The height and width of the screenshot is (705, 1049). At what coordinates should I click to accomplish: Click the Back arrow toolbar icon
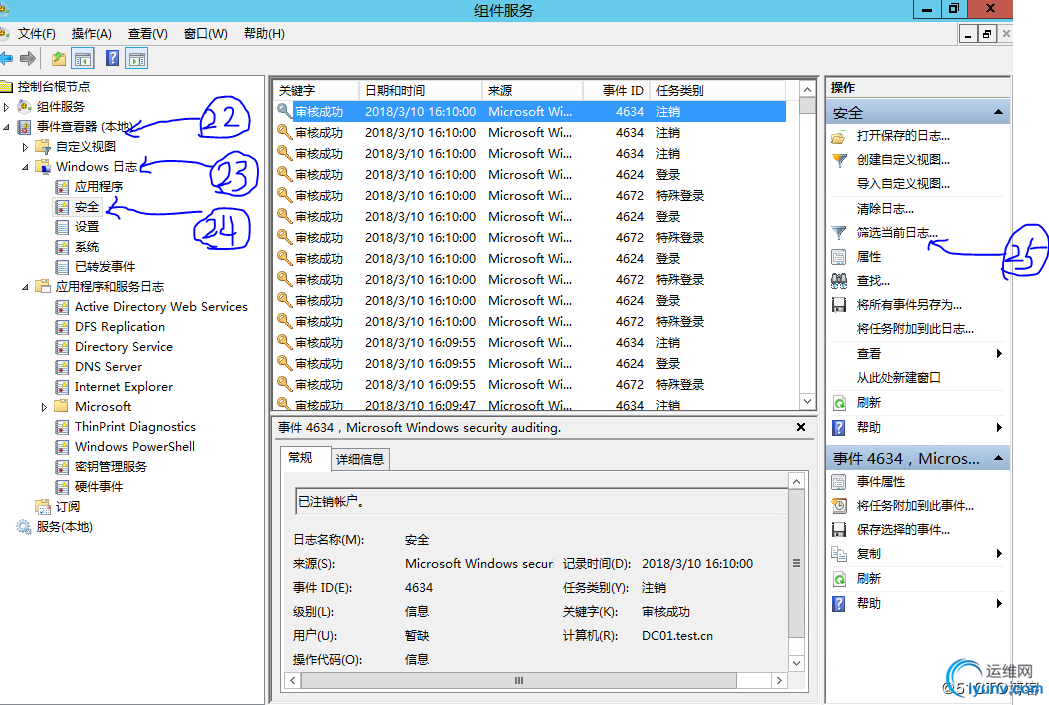pyautogui.click(x=7, y=59)
